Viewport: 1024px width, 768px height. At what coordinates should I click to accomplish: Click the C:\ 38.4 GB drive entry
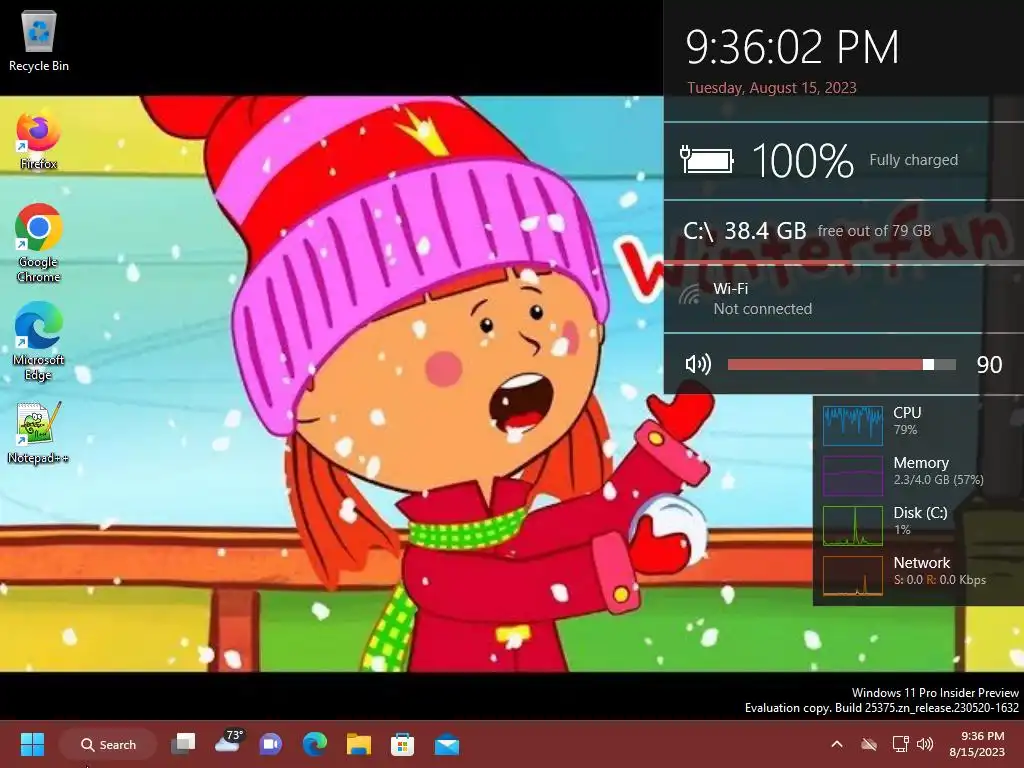pos(807,231)
